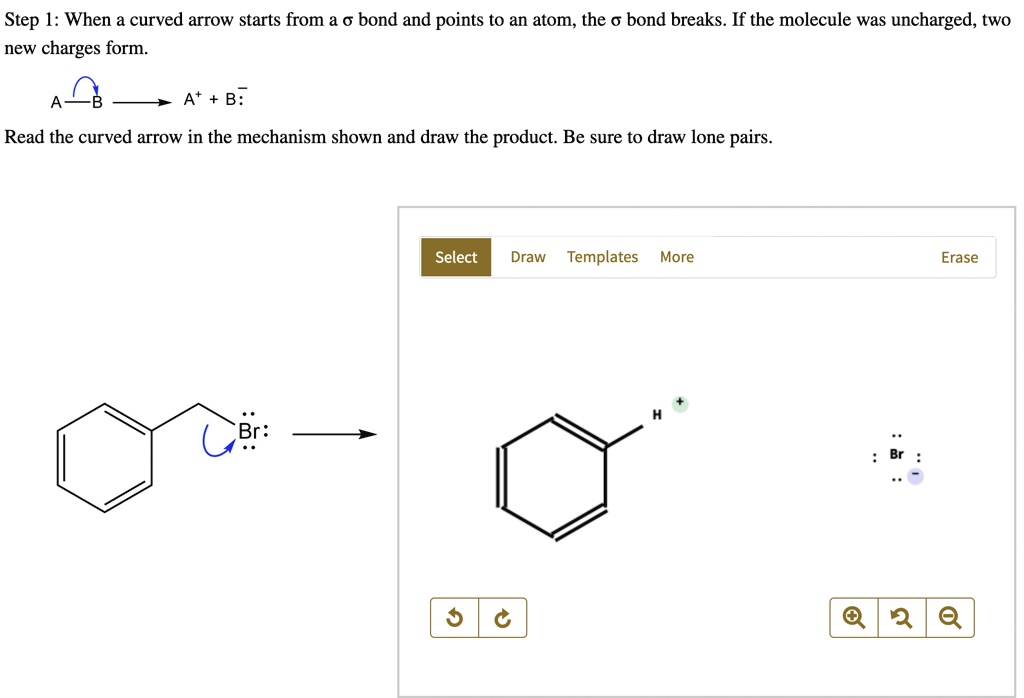Click the plus charge badge on the H atom
Viewport: 1024px width, 698px height.
(679, 401)
